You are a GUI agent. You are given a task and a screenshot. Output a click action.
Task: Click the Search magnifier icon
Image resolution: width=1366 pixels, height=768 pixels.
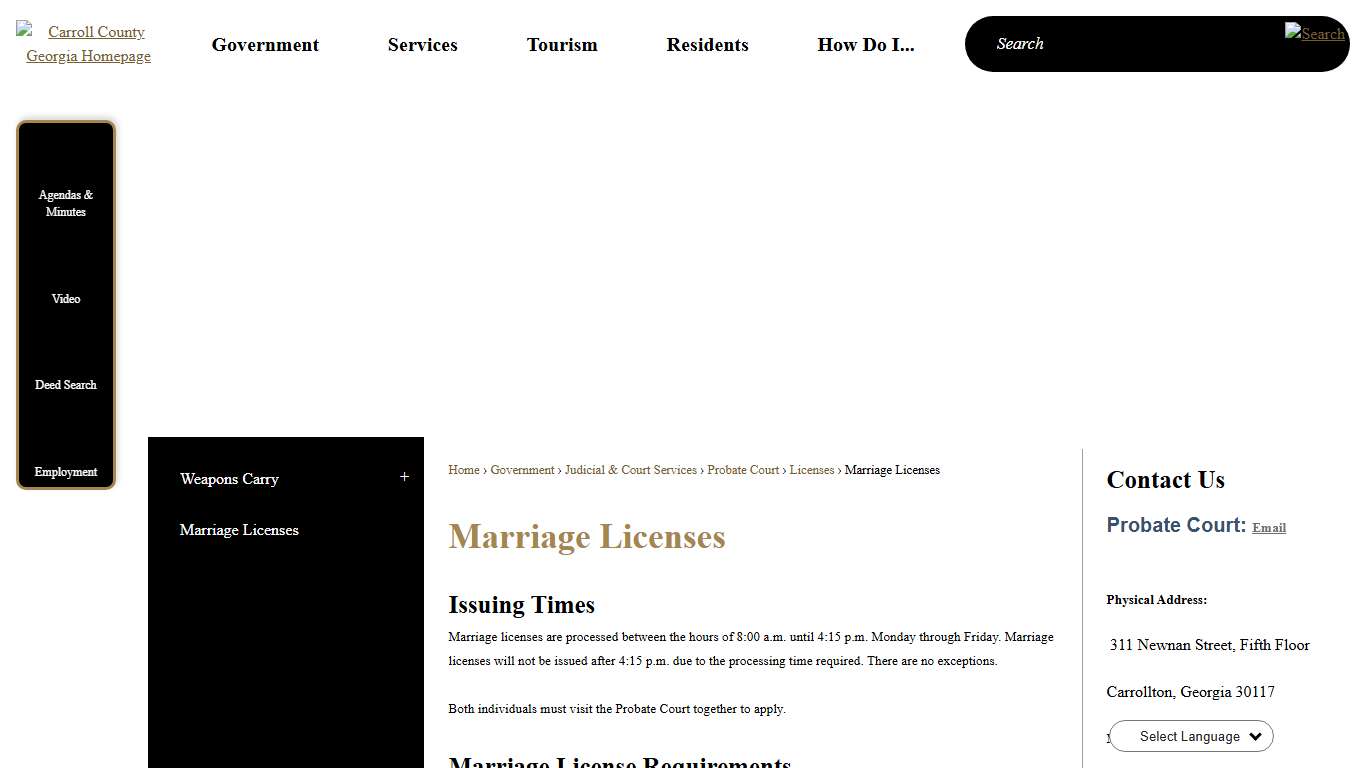1314,34
